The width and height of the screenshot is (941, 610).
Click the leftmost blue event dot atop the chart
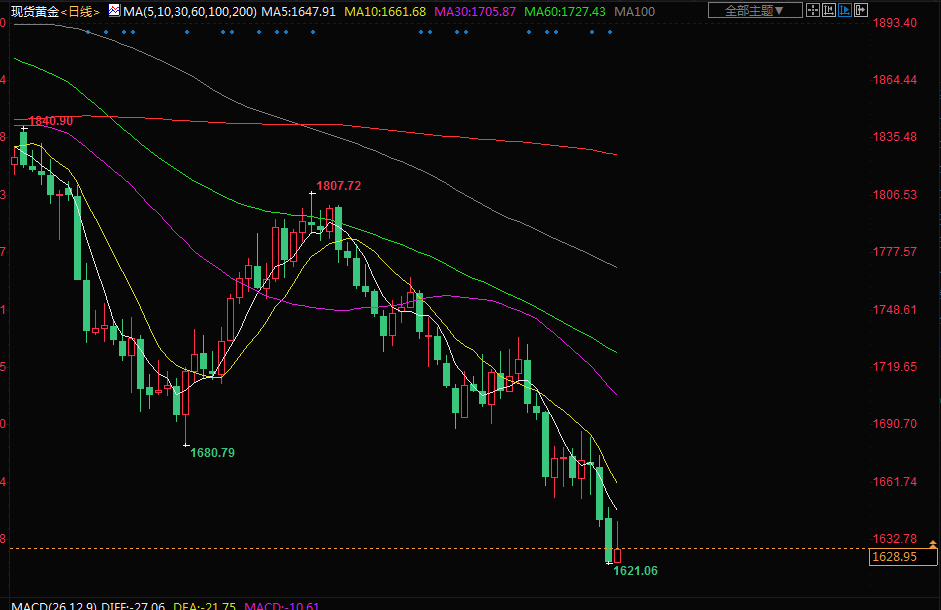[x=88, y=32]
